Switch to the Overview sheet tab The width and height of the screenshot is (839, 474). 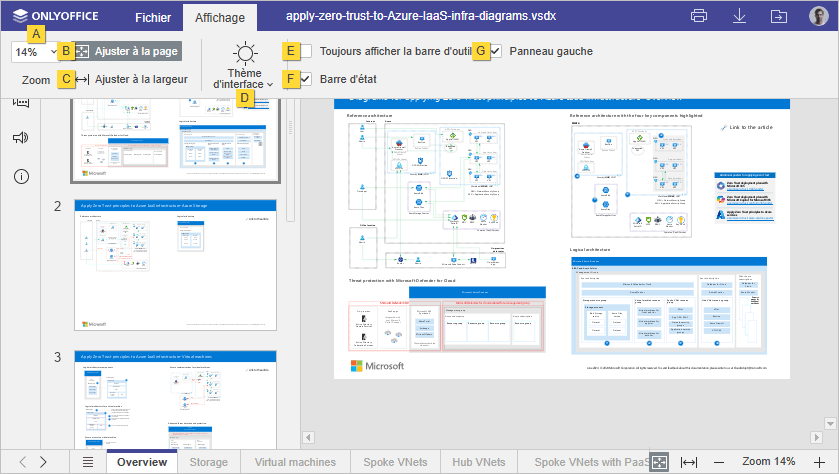(142, 462)
